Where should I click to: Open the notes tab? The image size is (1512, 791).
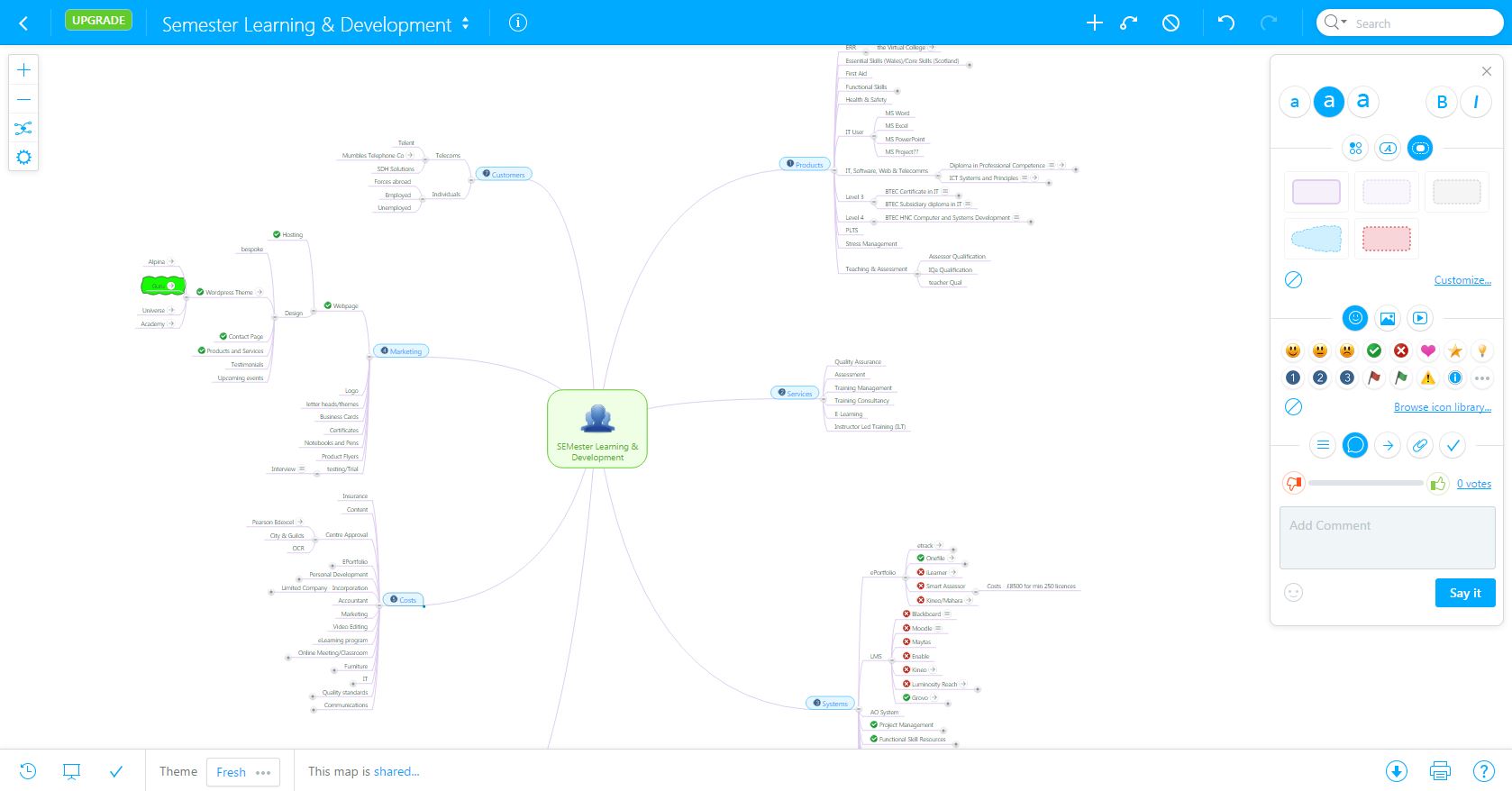pyautogui.click(x=1323, y=445)
